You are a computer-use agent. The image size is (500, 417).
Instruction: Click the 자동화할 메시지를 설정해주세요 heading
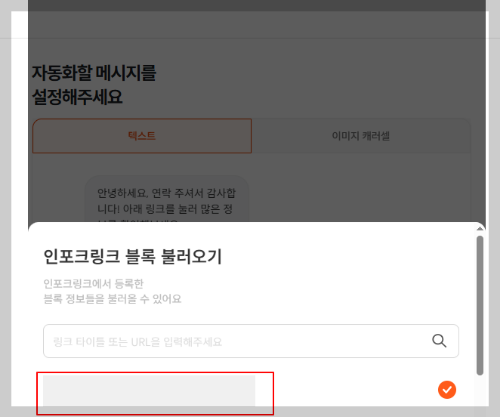94,85
